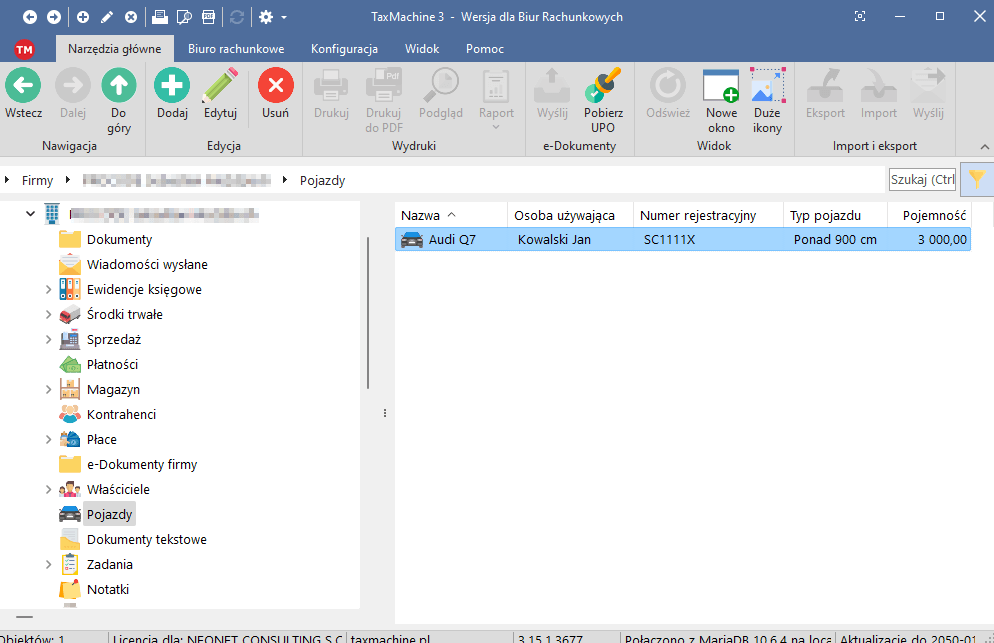Sort by the Nazwa column header
The width and height of the screenshot is (994, 643).
click(x=420, y=215)
